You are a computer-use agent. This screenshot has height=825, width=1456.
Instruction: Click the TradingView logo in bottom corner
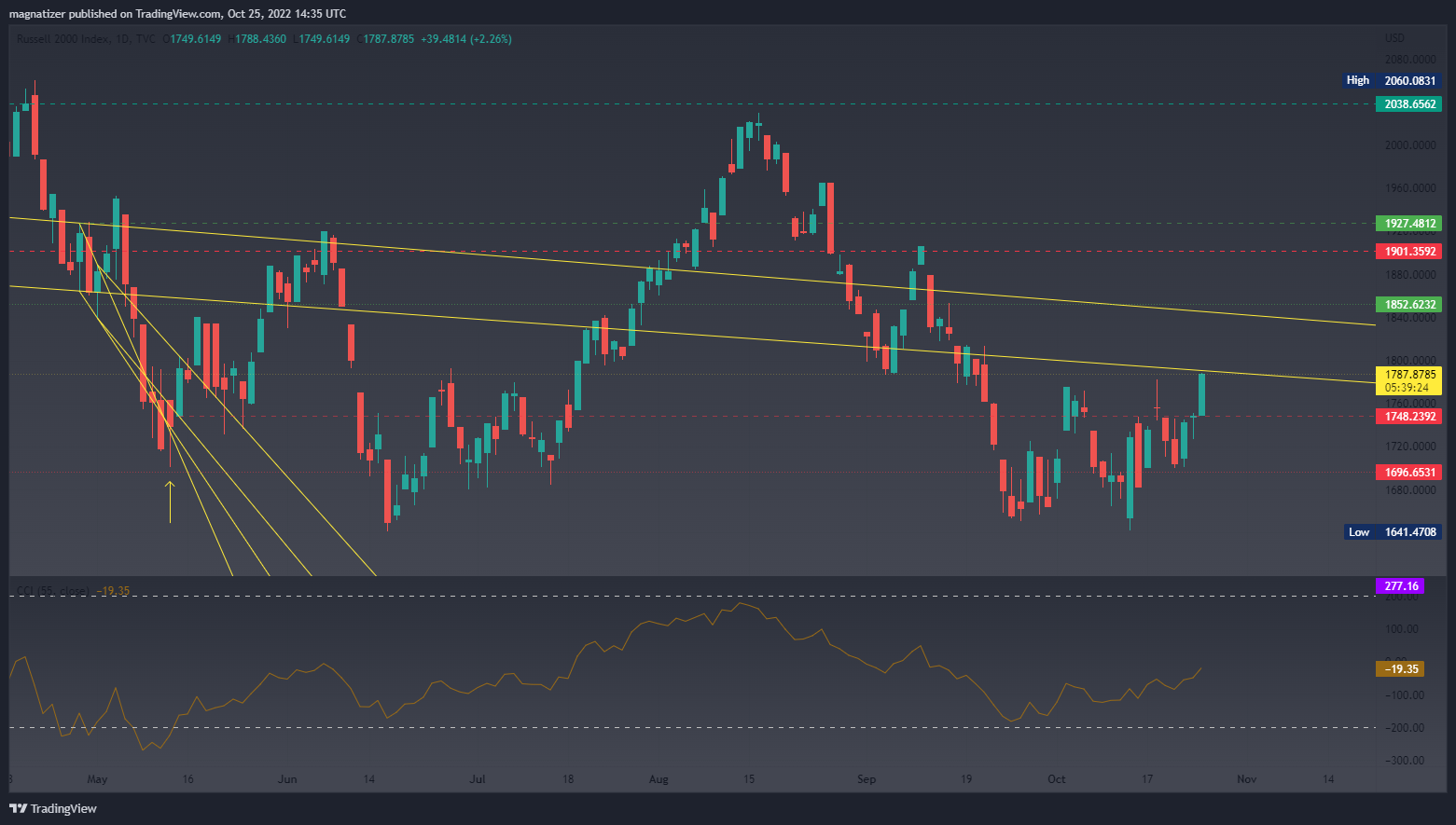click(53, 808)
